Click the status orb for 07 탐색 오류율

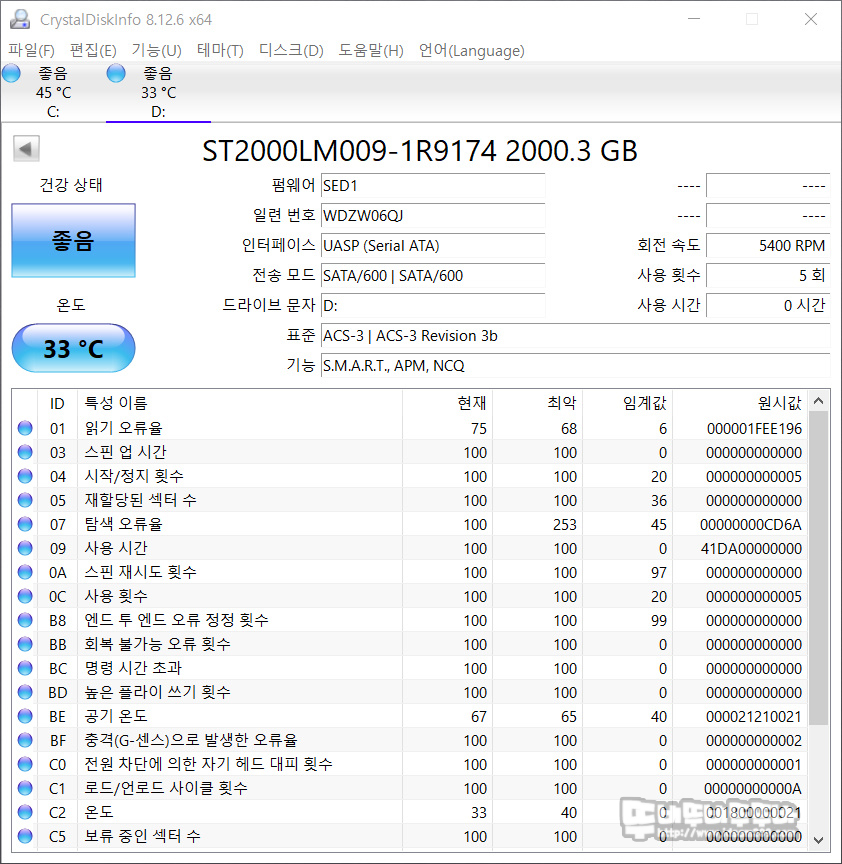click(25, 524)
